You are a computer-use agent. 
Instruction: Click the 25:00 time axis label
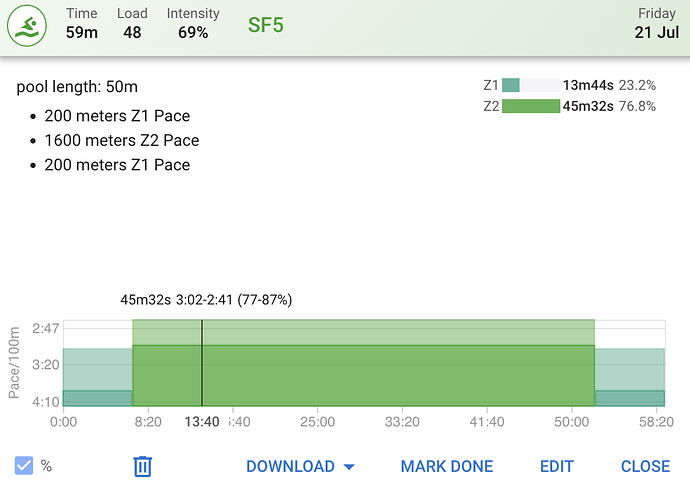click(317, 422)
